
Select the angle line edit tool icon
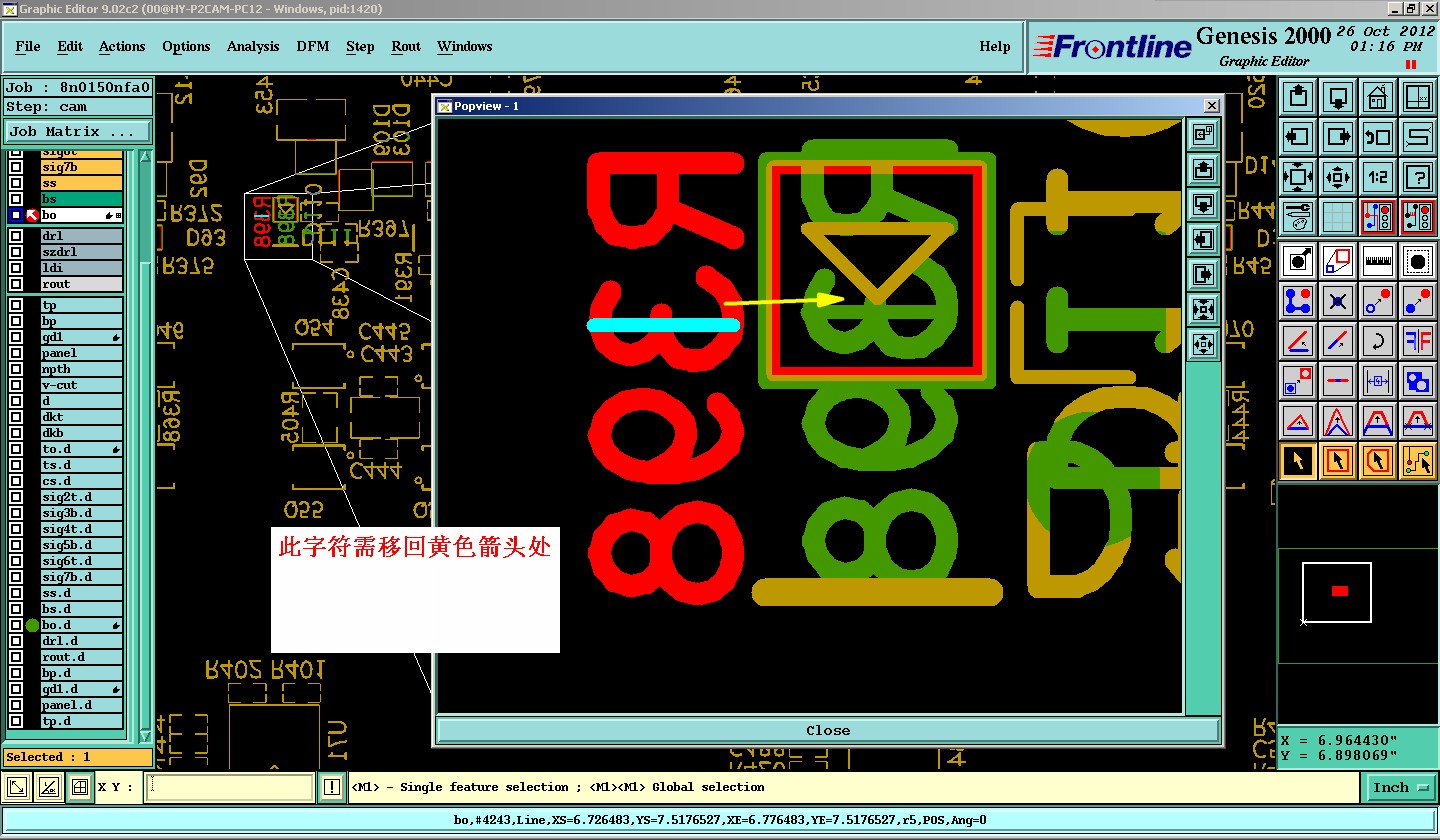[1299, 341]
